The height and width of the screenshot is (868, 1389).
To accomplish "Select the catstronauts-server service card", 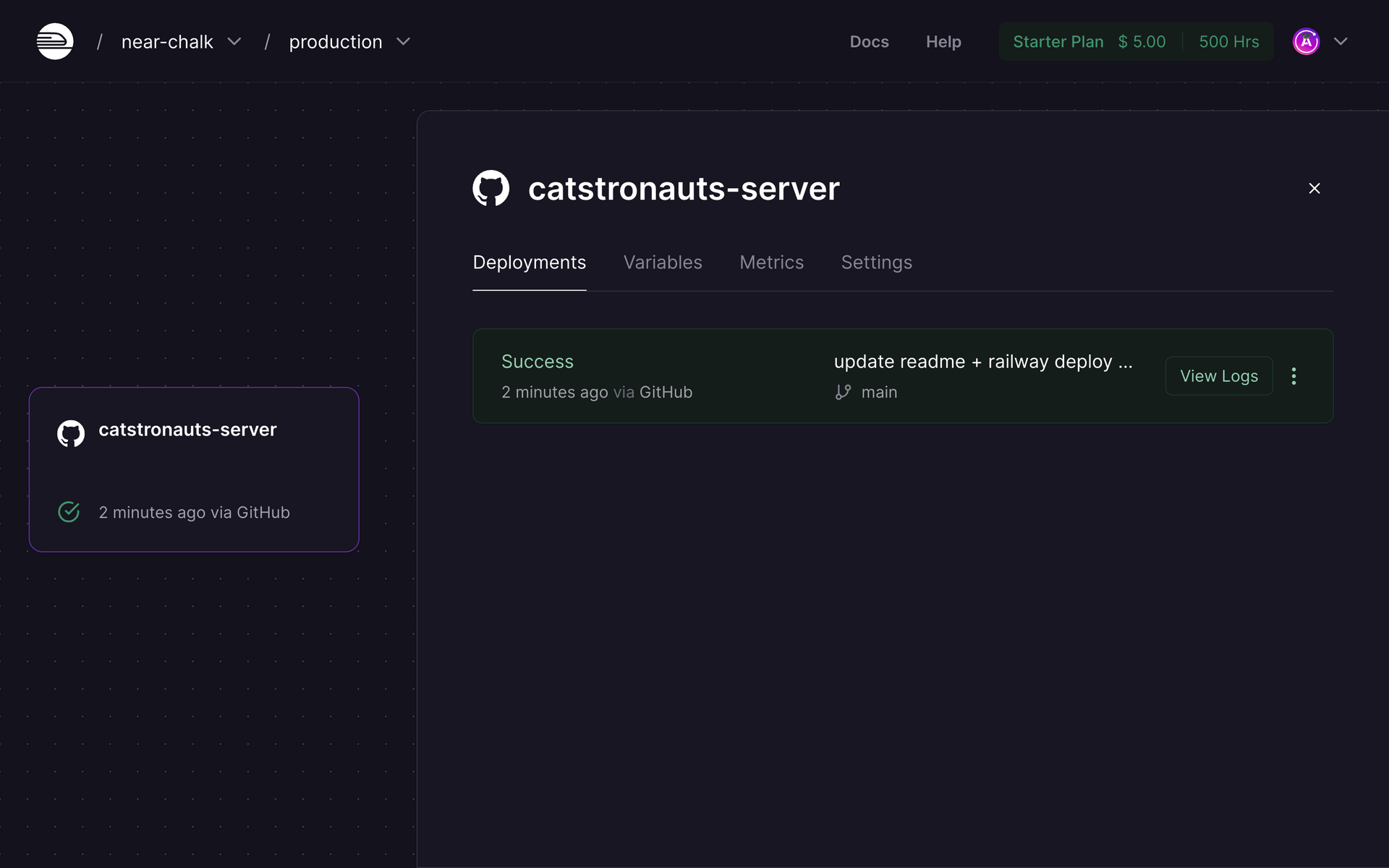I will click(x=194, y=470).
